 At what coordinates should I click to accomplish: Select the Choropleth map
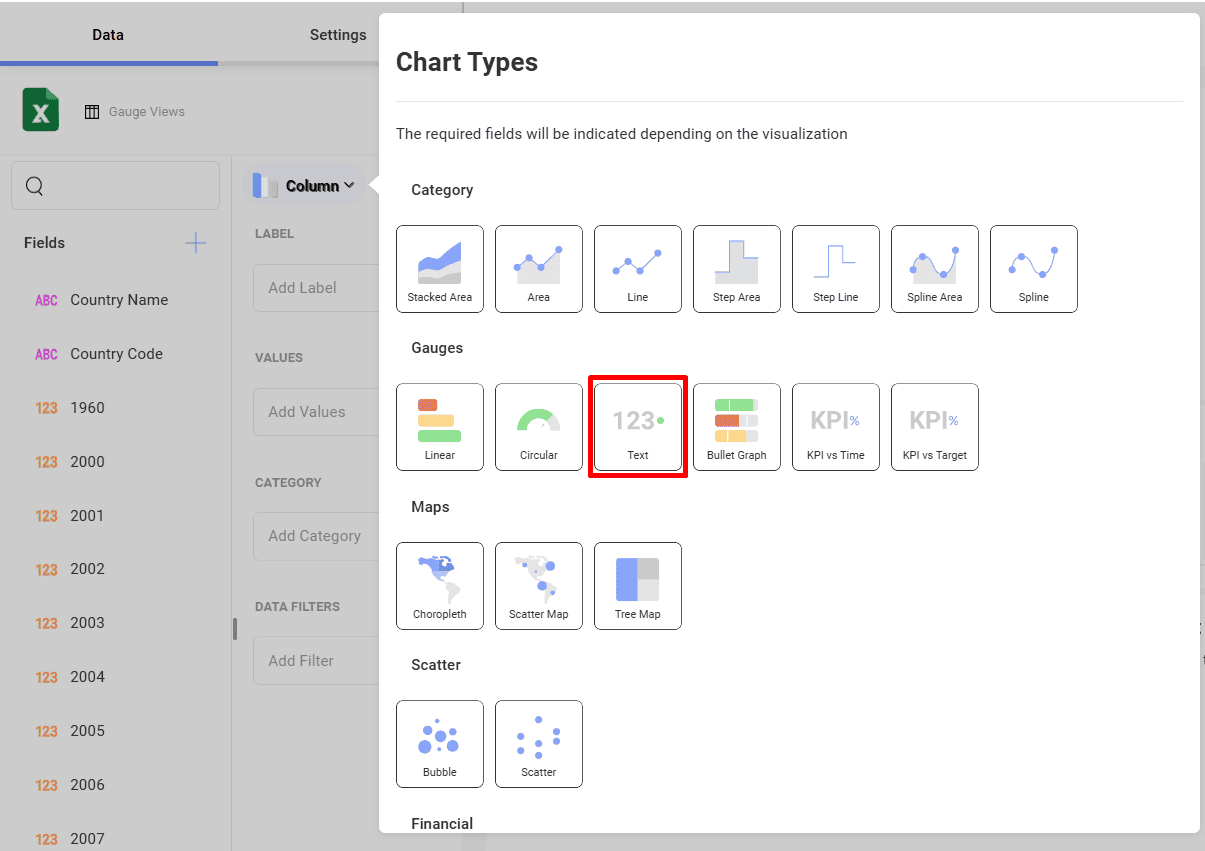click(440, 586)
